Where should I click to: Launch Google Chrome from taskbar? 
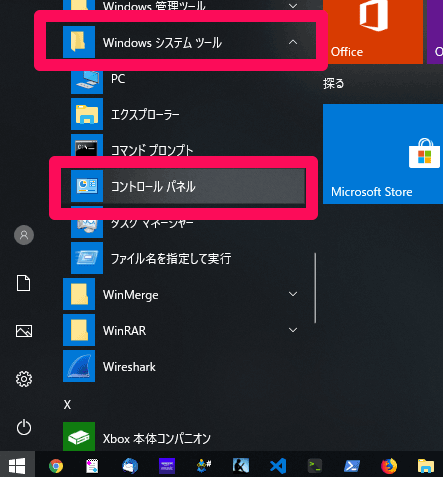click(56, 466)
